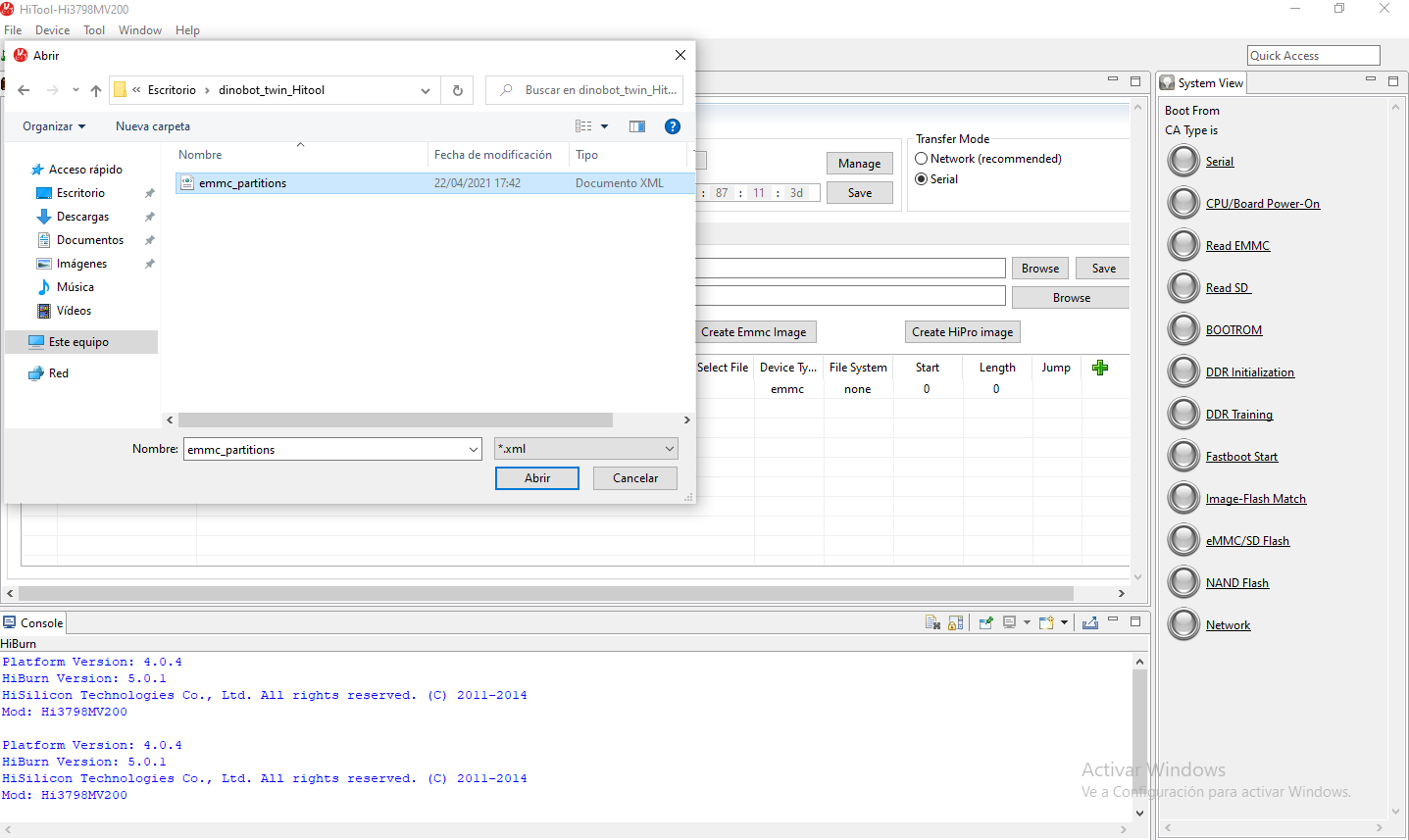Open the view options dropdown arrow
Image resolution: width=1409 pixels, height=840 pixels.
(604, 126)
